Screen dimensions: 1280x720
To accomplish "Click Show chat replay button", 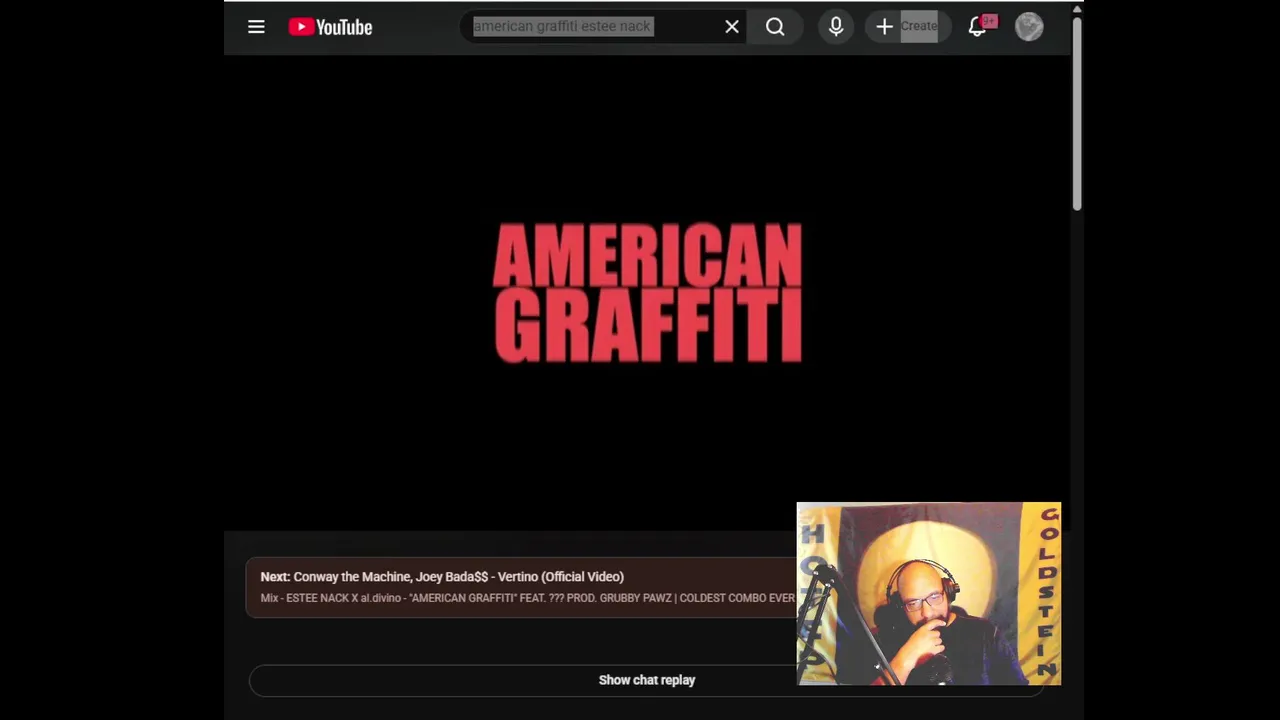I will click(647, 680).
